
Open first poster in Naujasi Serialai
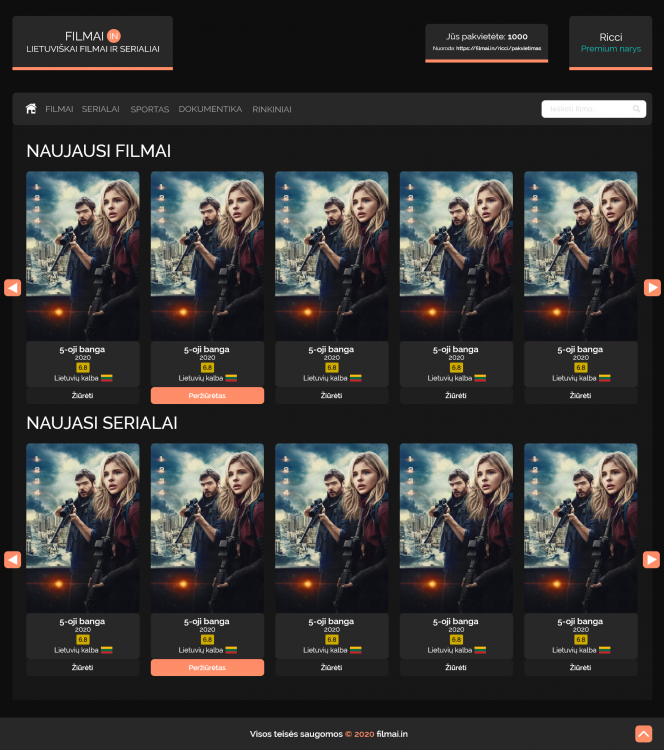pyautogui.click(x=83, y=528)
